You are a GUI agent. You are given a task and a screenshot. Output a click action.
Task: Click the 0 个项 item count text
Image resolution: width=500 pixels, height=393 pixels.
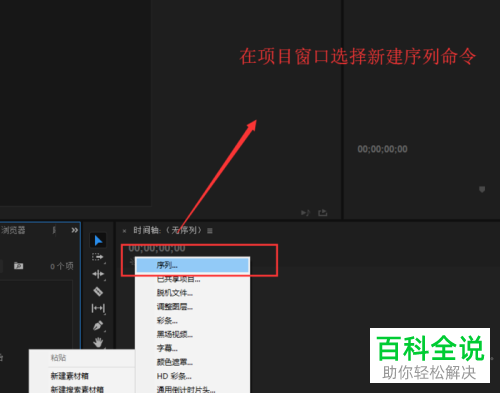(x=62, y=266)
